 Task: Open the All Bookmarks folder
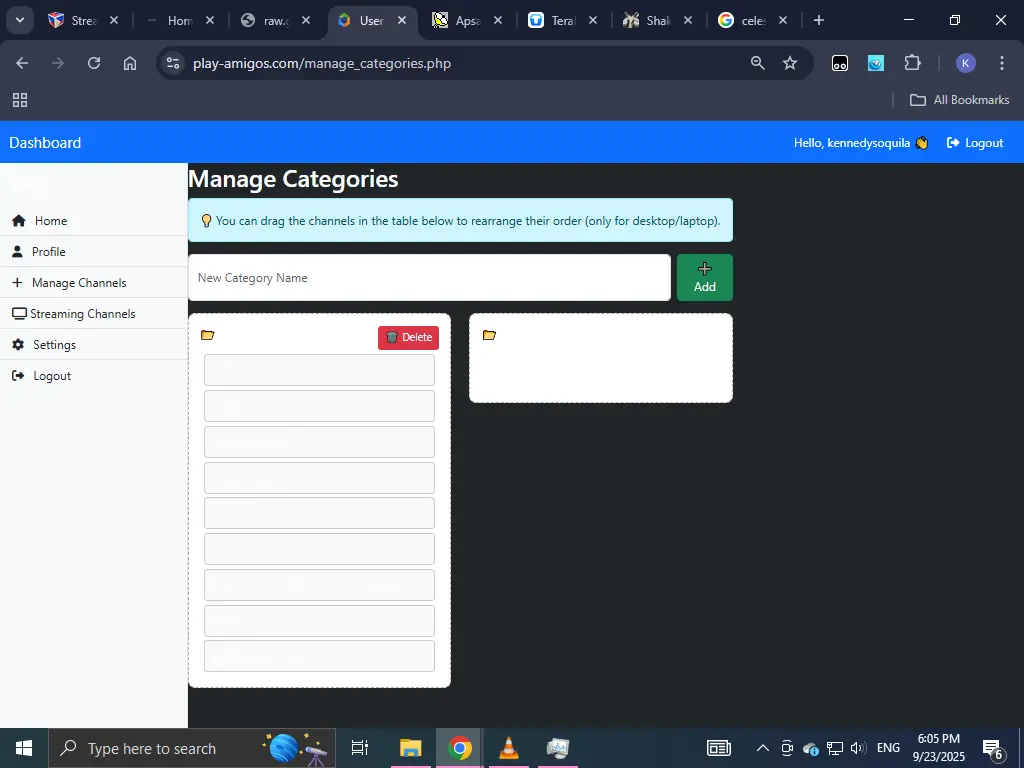(x=959, y=100)
